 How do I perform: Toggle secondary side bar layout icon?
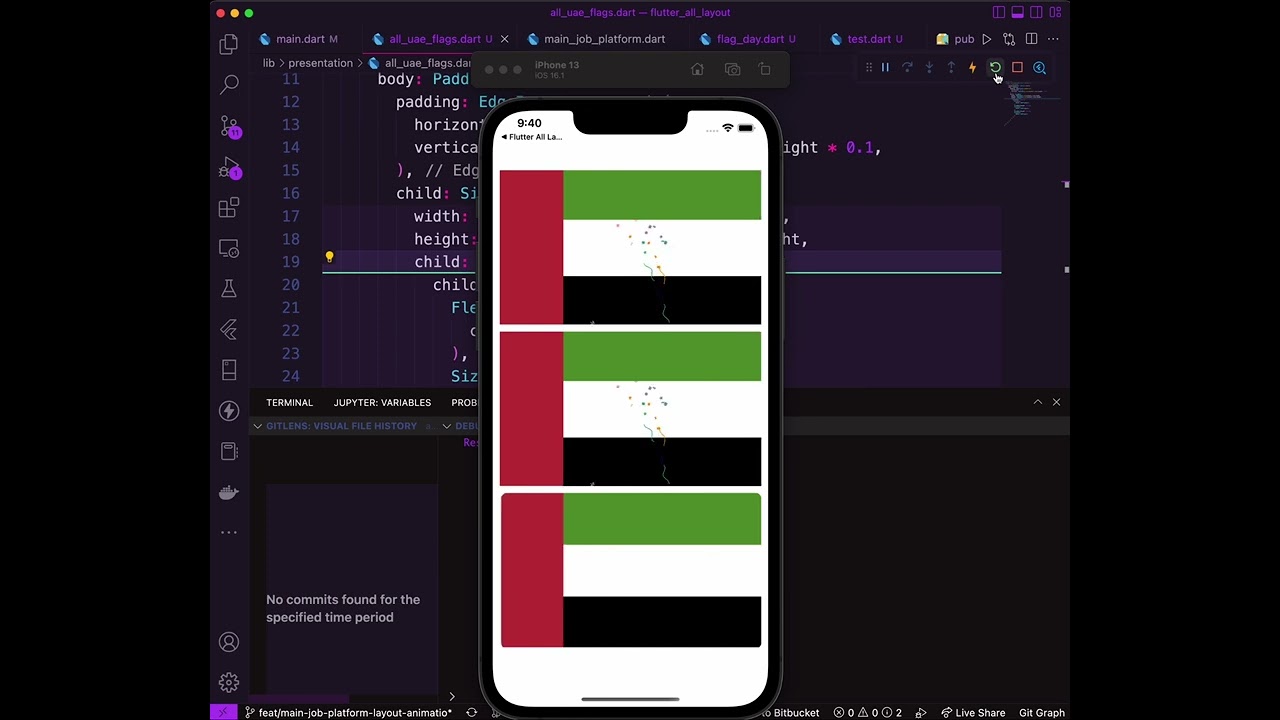point(1037,12)
